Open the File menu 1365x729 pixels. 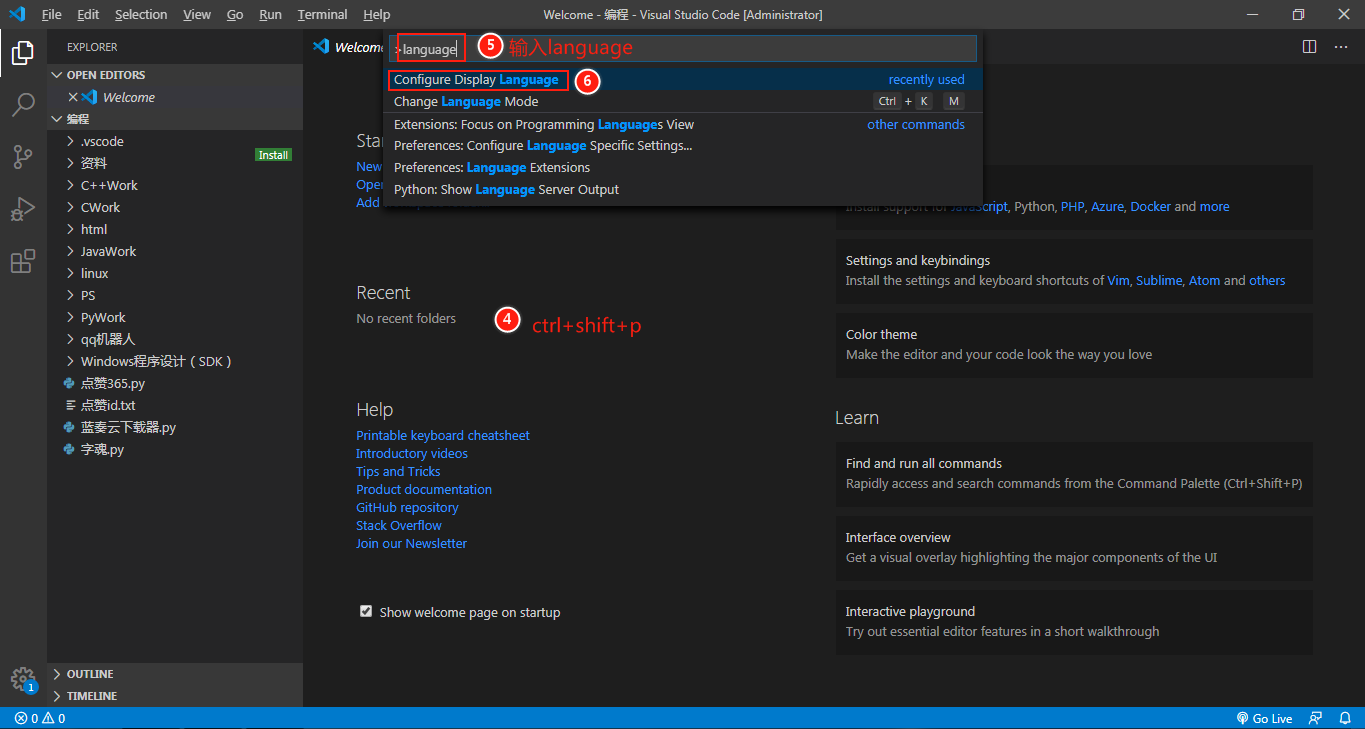pyautogui.click(x=52, y=14)
